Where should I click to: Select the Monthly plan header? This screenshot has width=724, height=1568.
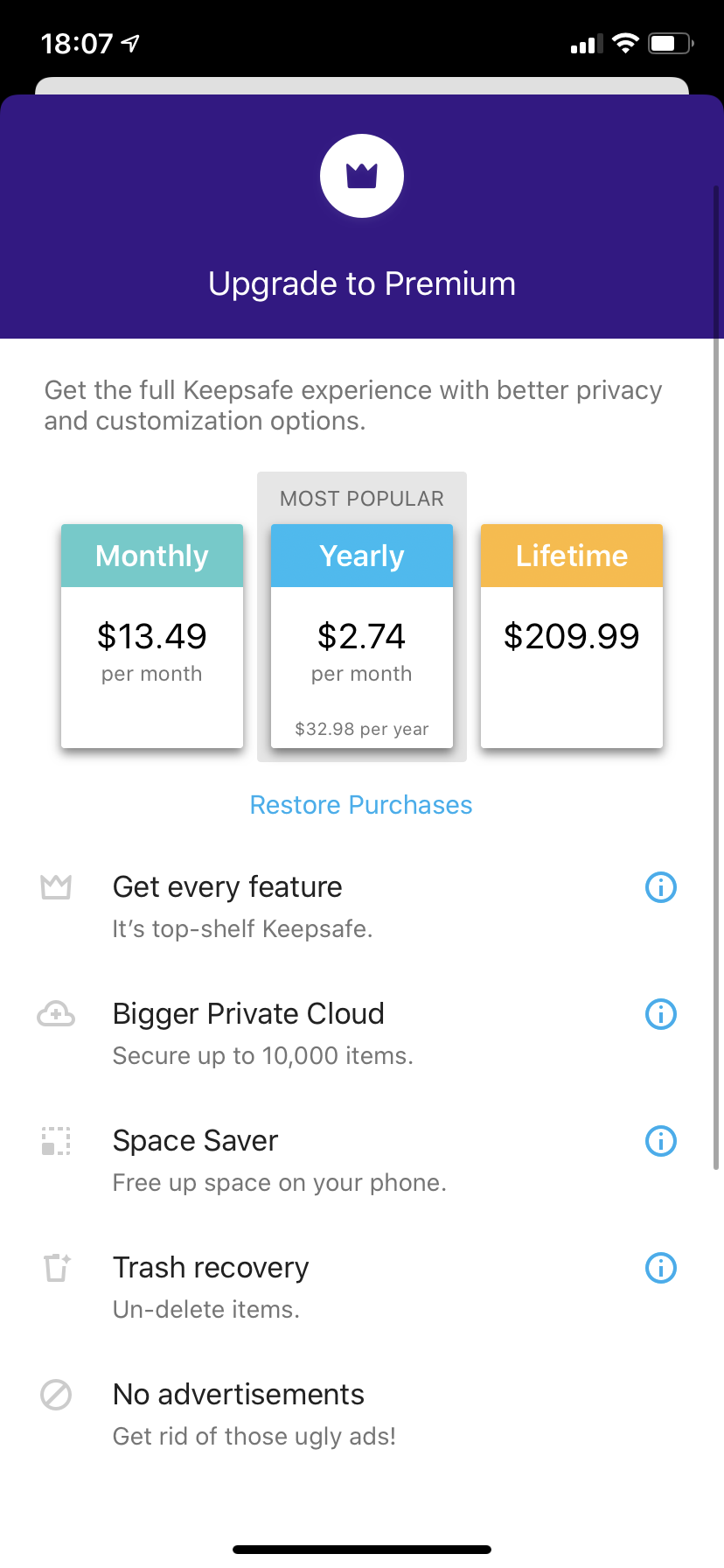click(x=152, y=556)
